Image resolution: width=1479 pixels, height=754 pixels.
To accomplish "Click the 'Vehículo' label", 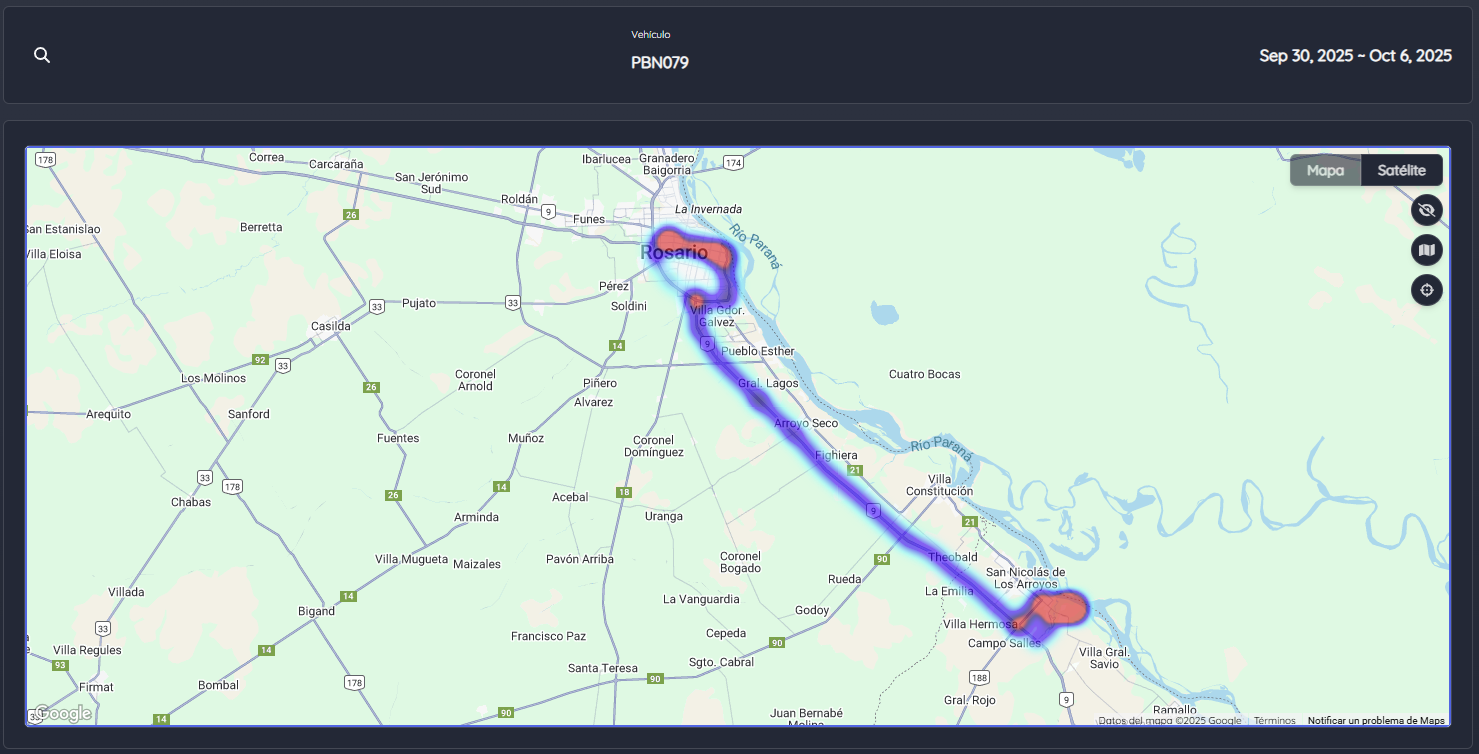I will (x=651, y=34).
